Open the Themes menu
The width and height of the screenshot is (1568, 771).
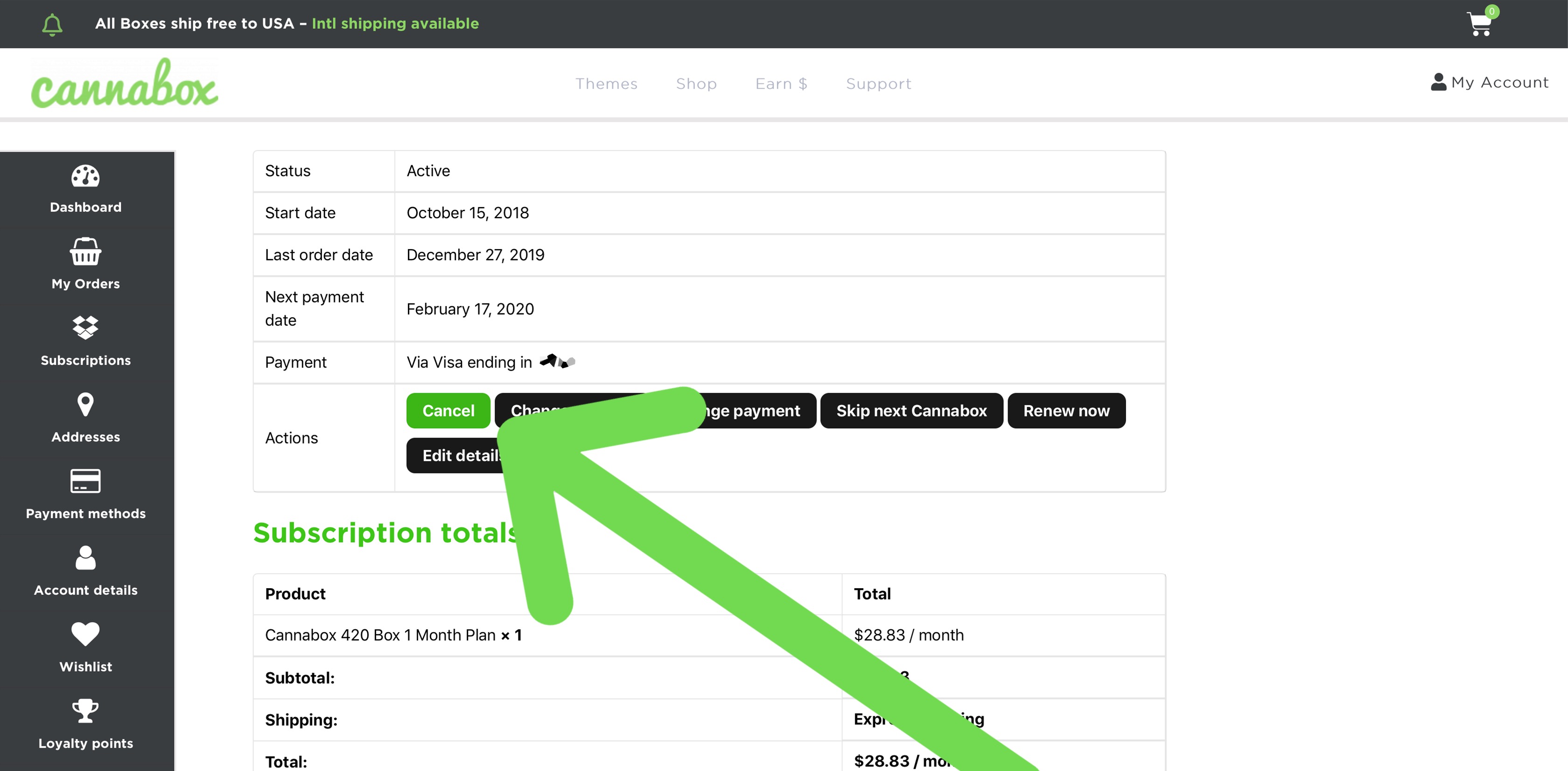[606, 83]
